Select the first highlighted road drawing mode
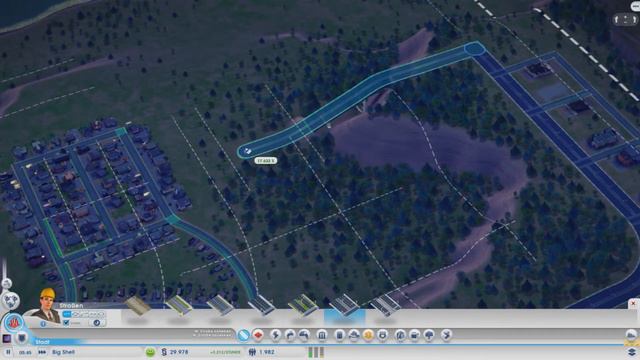Screen dimensions: 640x360 67,314
